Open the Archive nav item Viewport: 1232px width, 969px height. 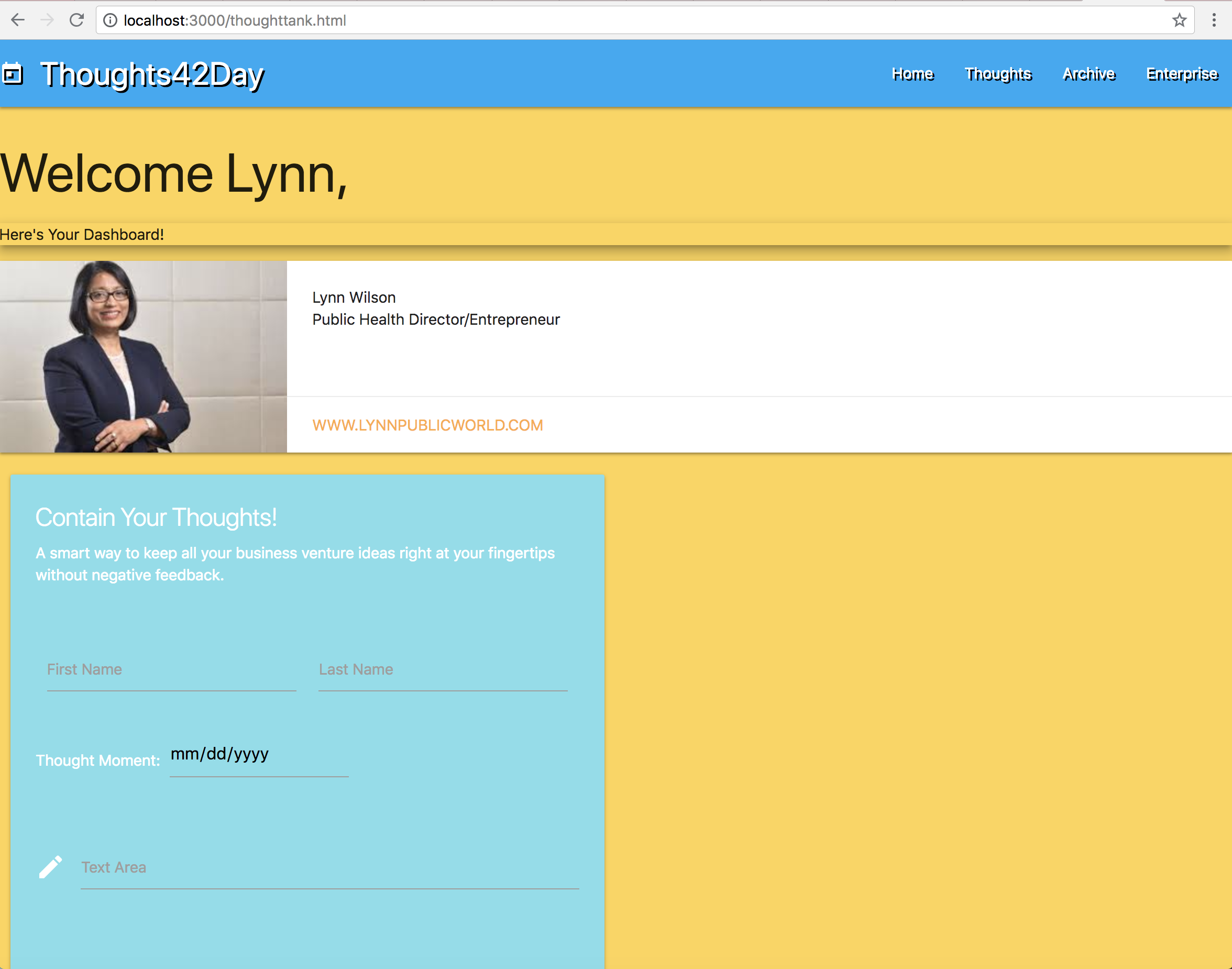tap(1088, 74)
